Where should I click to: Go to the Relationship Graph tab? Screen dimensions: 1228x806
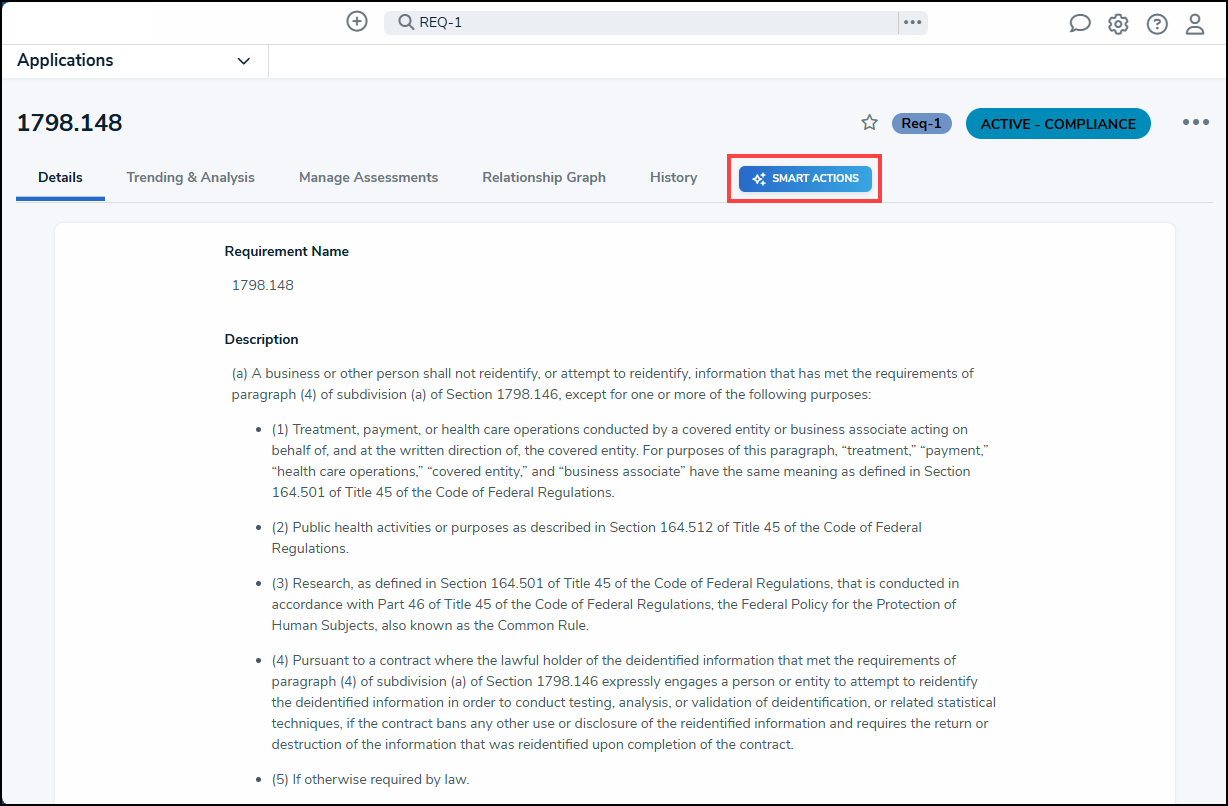pos(544,177)
